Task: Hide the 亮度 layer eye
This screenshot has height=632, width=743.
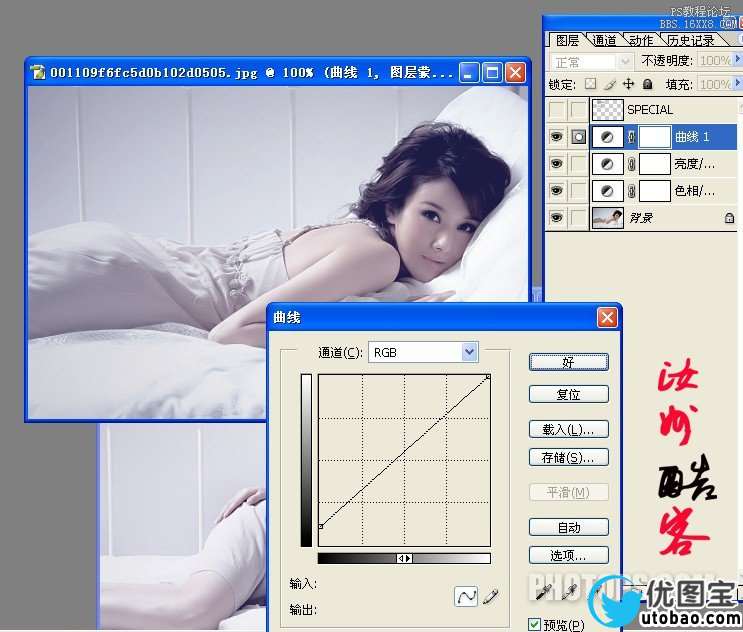Action: 556,164
